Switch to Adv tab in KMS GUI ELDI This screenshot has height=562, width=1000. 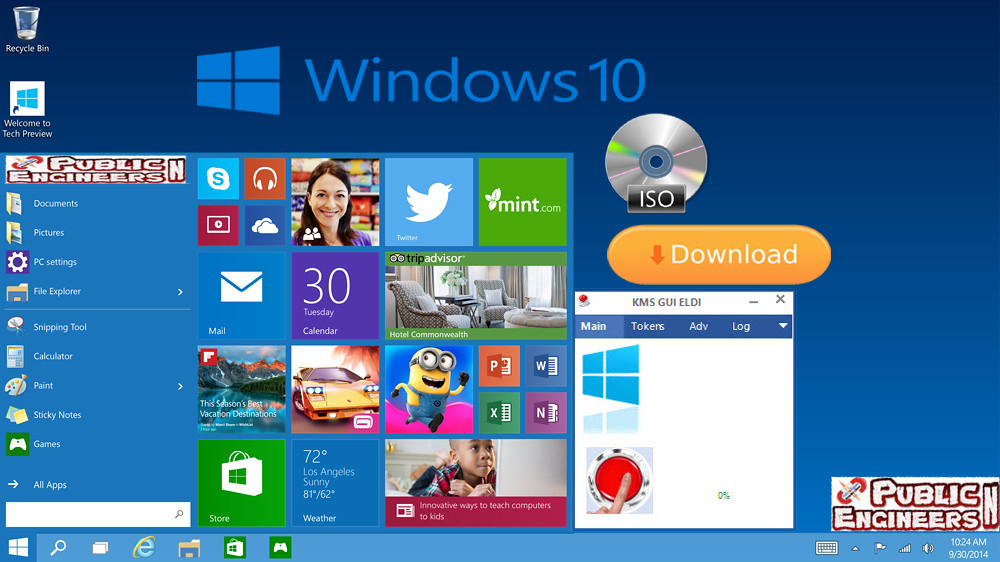click(x=698, y=326)
